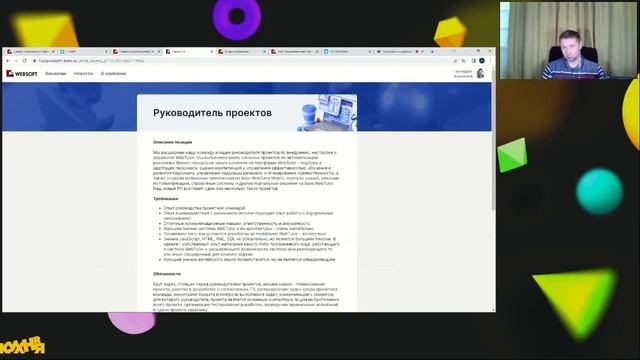Click the Требования section heading
Image resolution: width=640 pixels, height=360 pixels.
(x=165, y=199)
